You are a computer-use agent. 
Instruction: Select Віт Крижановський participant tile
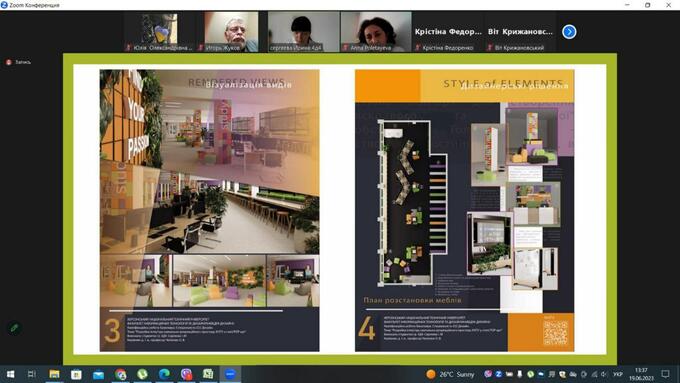[x=520, y=32]
